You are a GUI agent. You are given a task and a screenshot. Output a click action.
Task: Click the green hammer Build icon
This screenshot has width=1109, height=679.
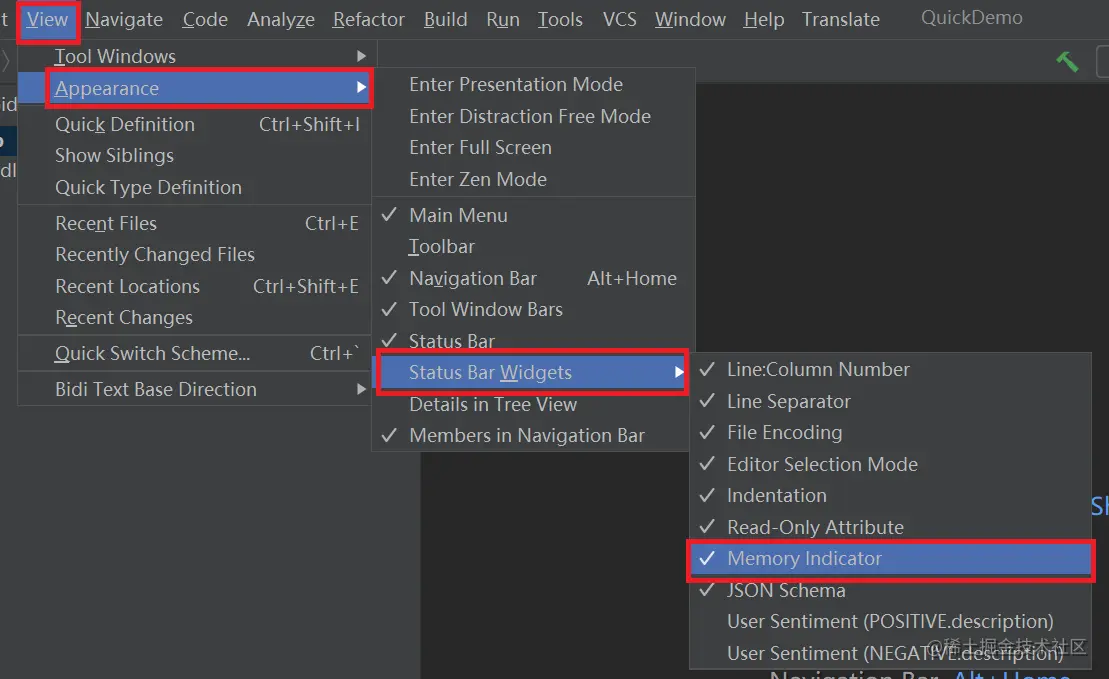coord(1067,61)
